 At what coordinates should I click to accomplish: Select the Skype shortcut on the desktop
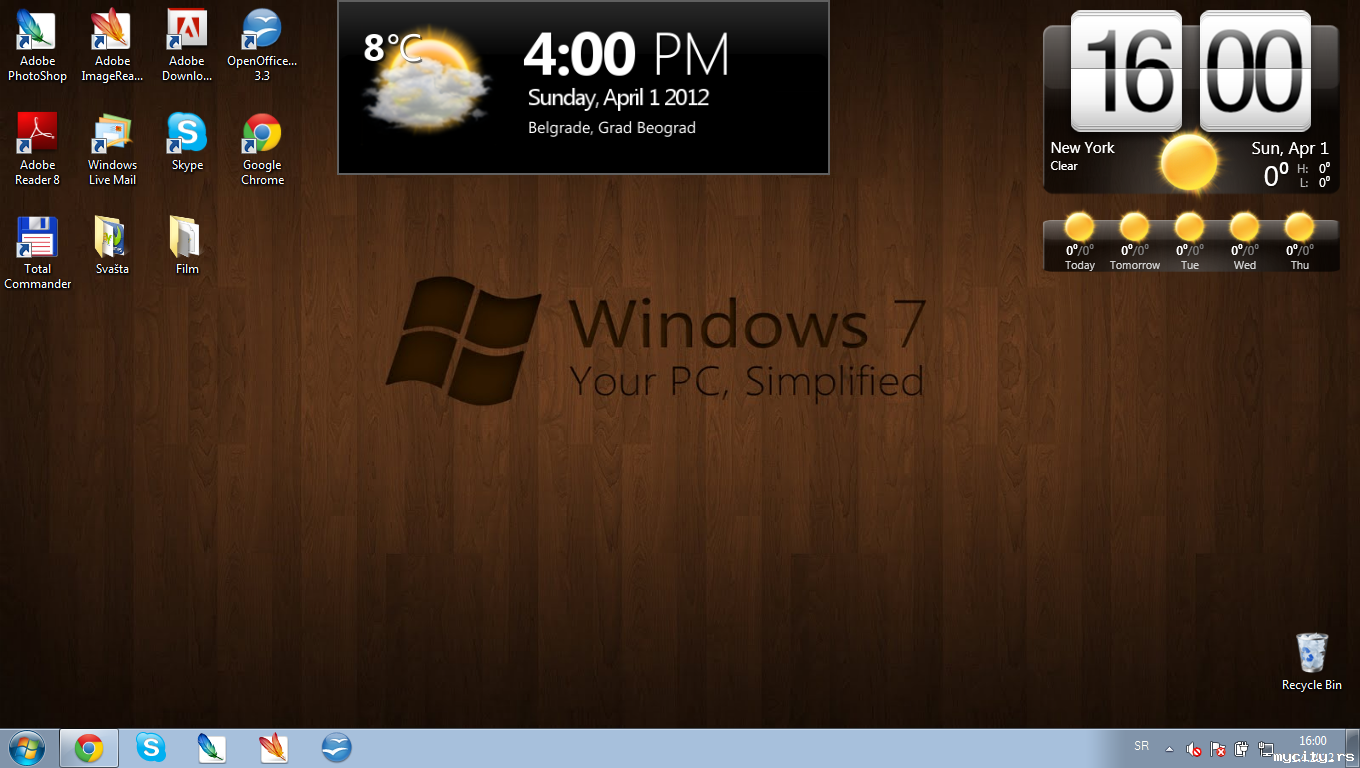point(187,142)
